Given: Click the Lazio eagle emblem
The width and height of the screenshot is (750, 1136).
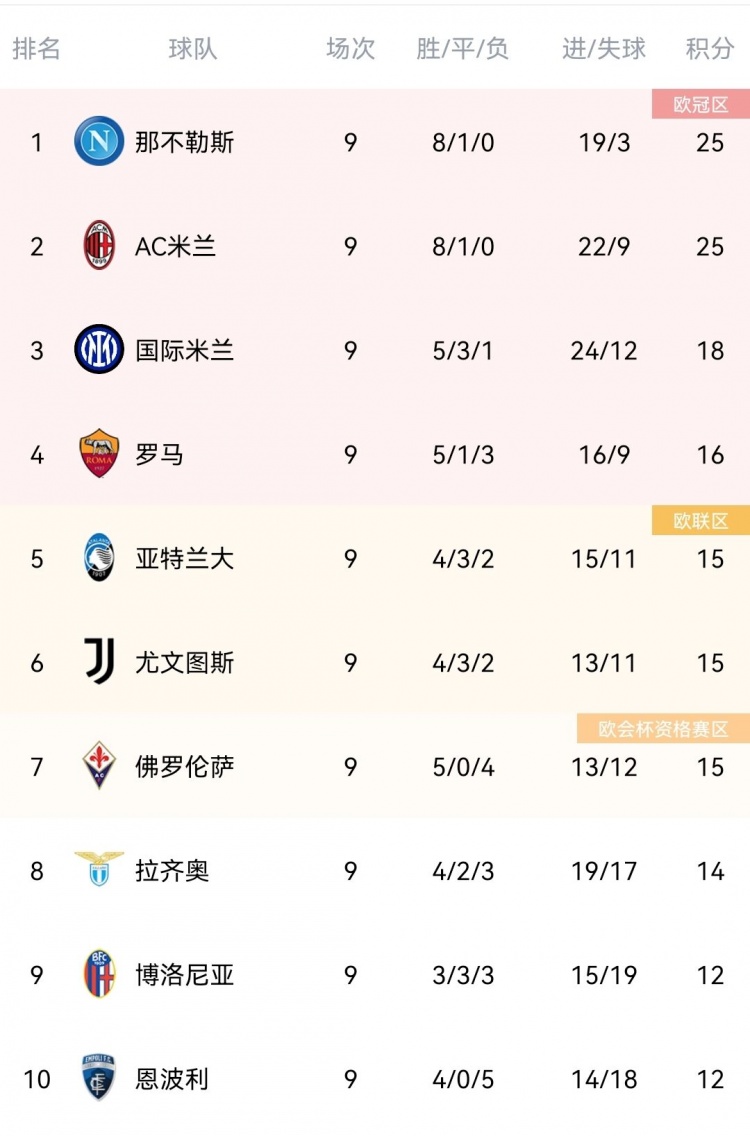Looking at the screenshot, I should (99, 868).
